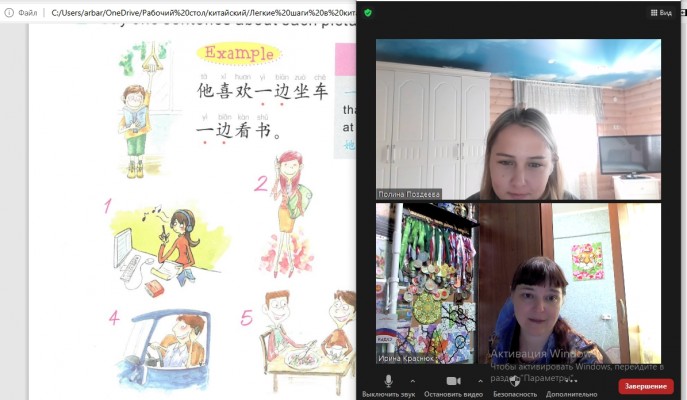
Task: Click the green encryption shield icon
Action: point(368,13)
